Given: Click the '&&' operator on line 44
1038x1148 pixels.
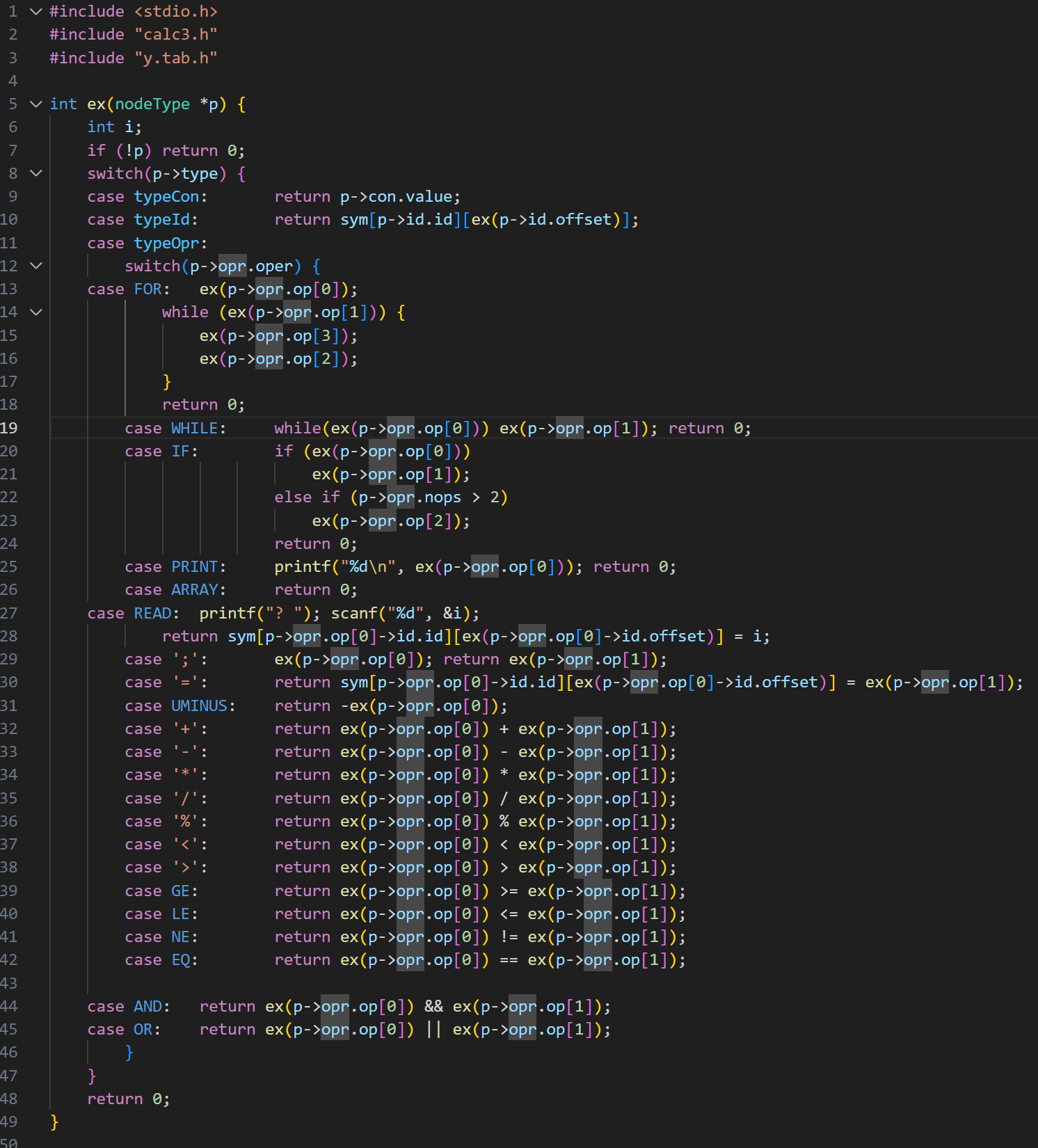Looking at the screenshot, I should coord(434,1006).
